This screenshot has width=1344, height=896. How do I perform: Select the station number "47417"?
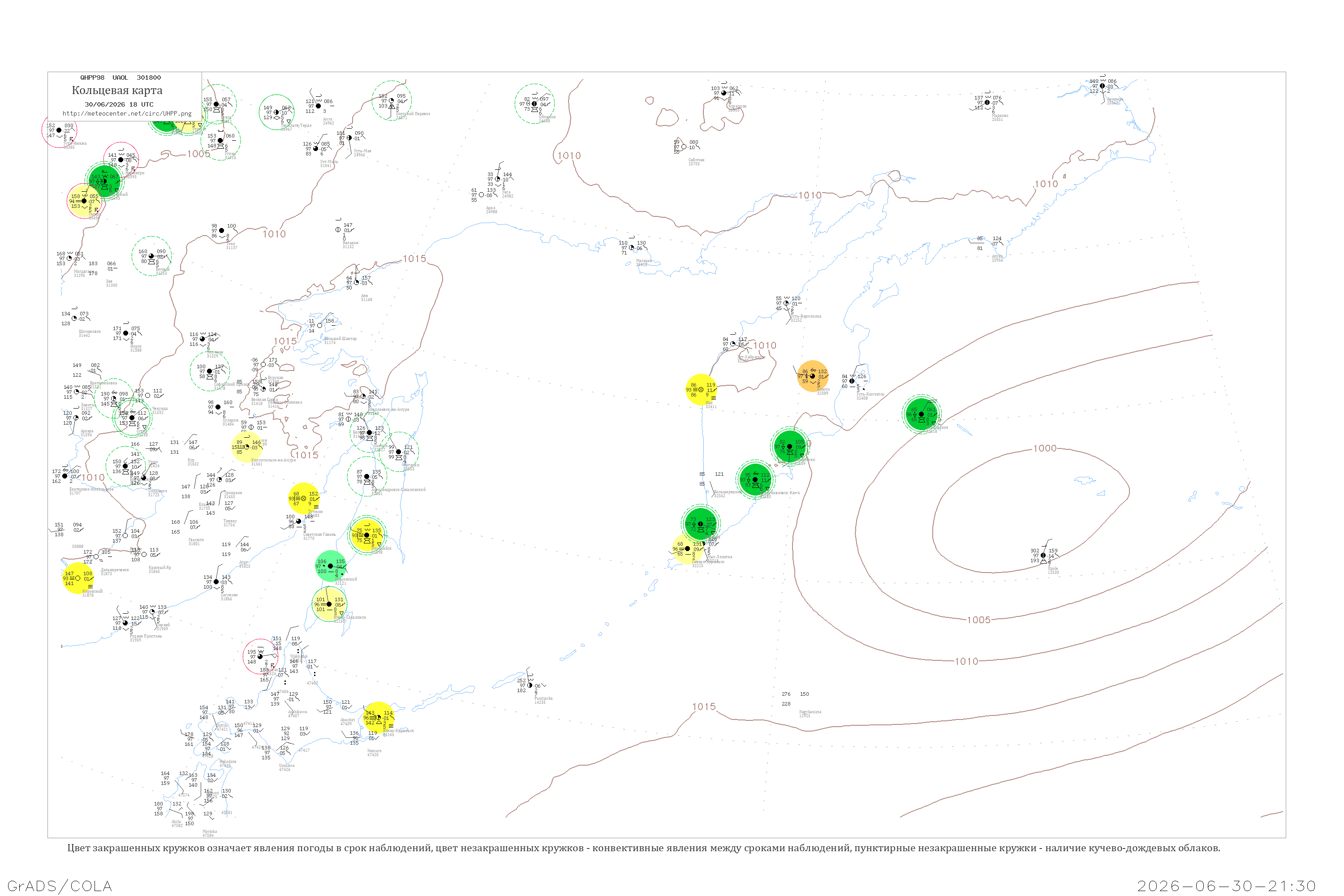coord(303,750)
